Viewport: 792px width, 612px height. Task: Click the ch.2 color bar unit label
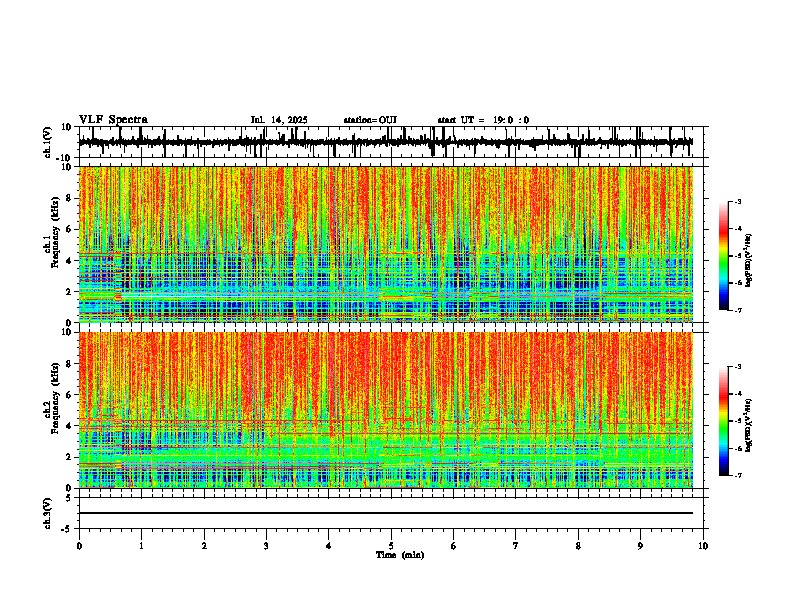[x=749, y=426]
